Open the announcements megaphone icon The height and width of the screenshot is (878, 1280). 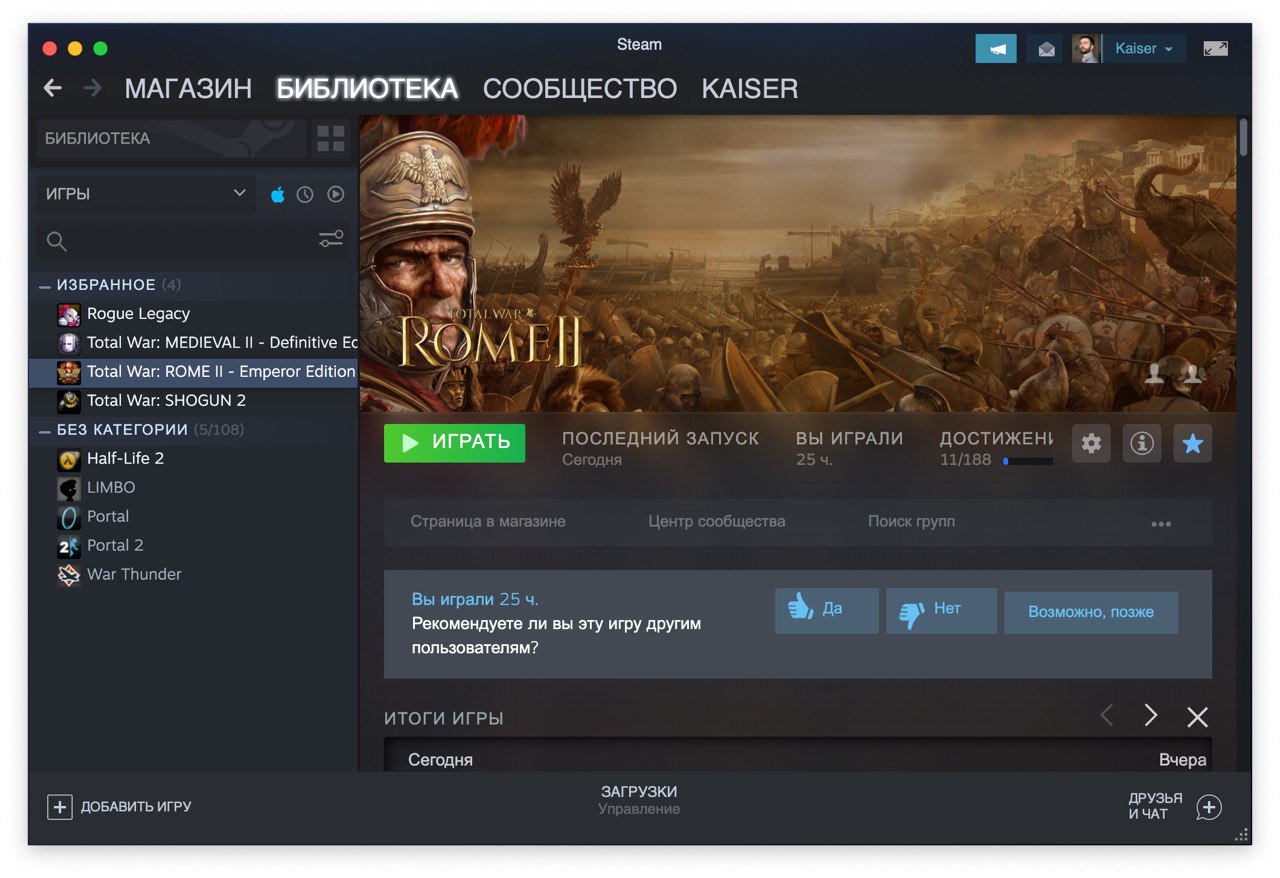coord(996,49)
